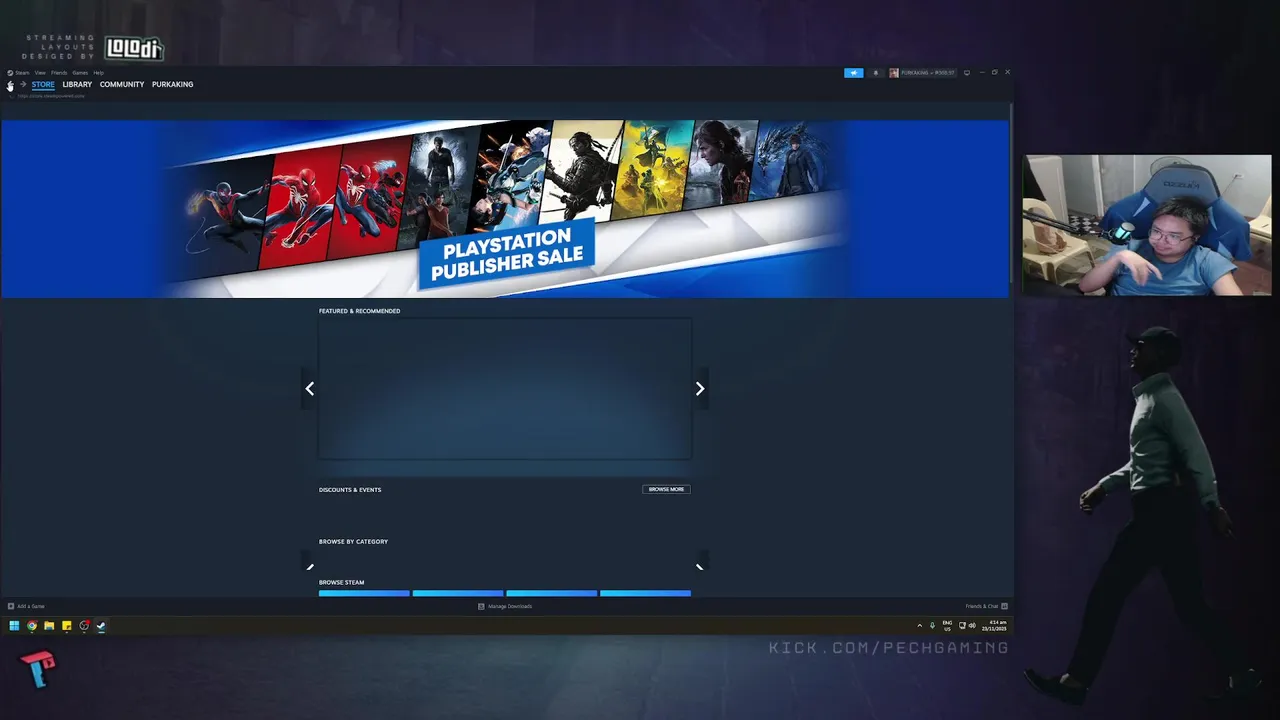Switch to the STORE tab
The image size is (1280, 720).
click(43, 85)
